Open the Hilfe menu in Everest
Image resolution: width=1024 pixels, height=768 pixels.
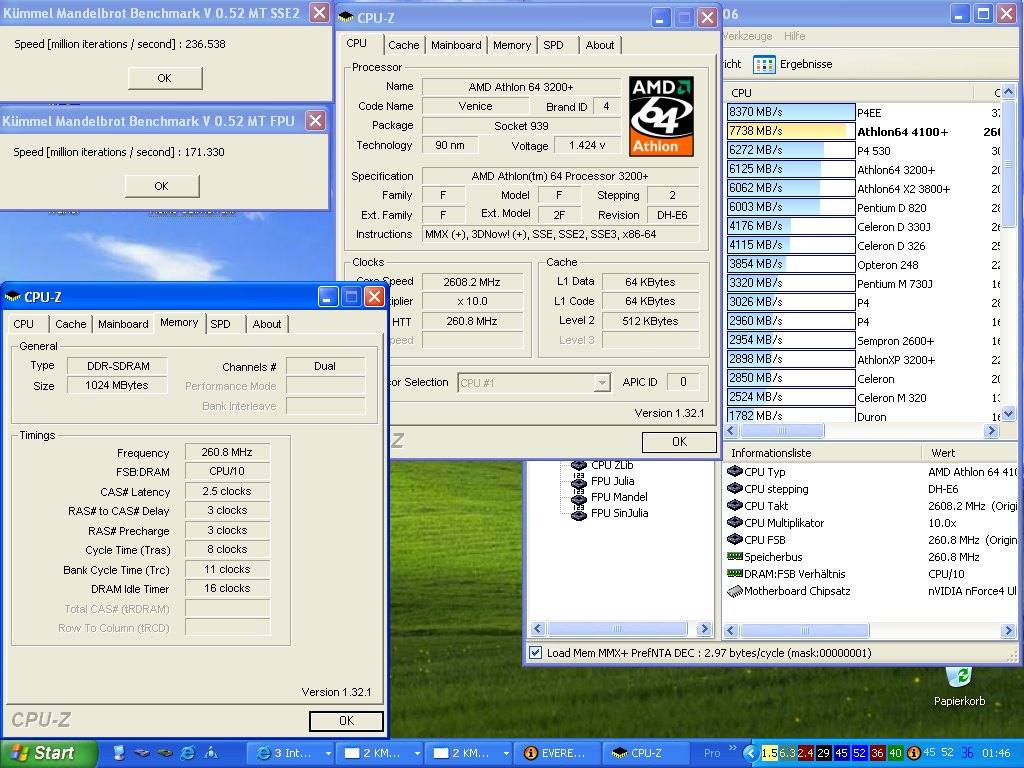click(x=794, y=36)
